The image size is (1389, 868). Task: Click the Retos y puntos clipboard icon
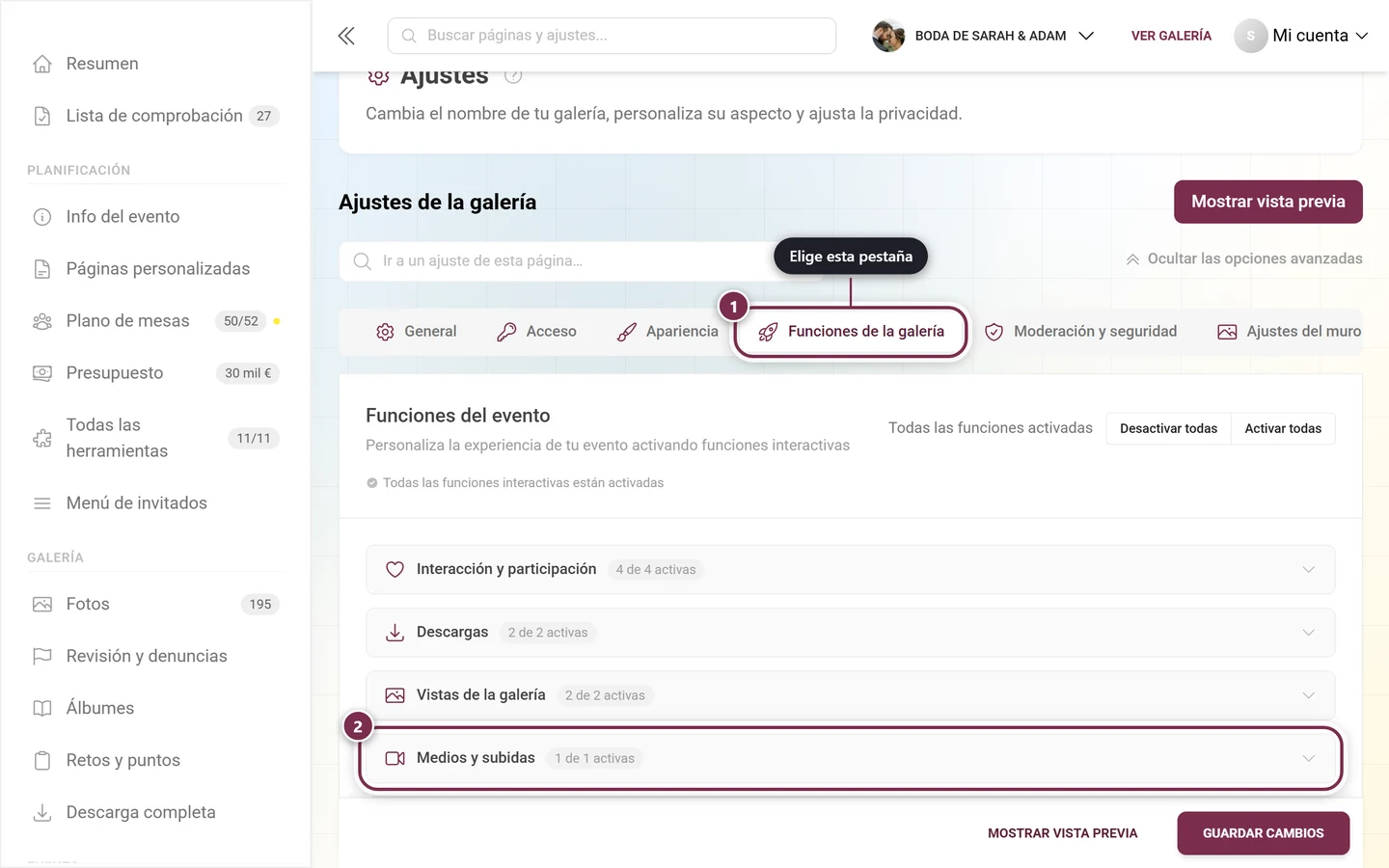coord(42,761)
